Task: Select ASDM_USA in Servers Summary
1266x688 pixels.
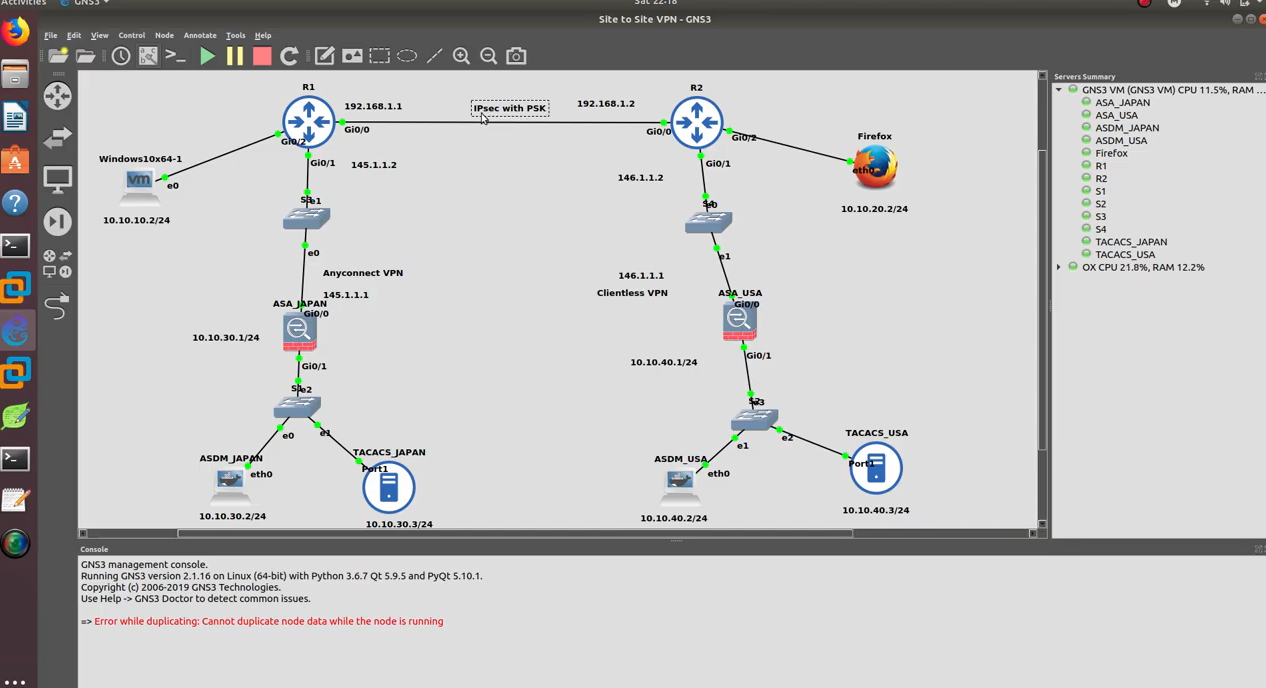Action: coord(1121,140)
